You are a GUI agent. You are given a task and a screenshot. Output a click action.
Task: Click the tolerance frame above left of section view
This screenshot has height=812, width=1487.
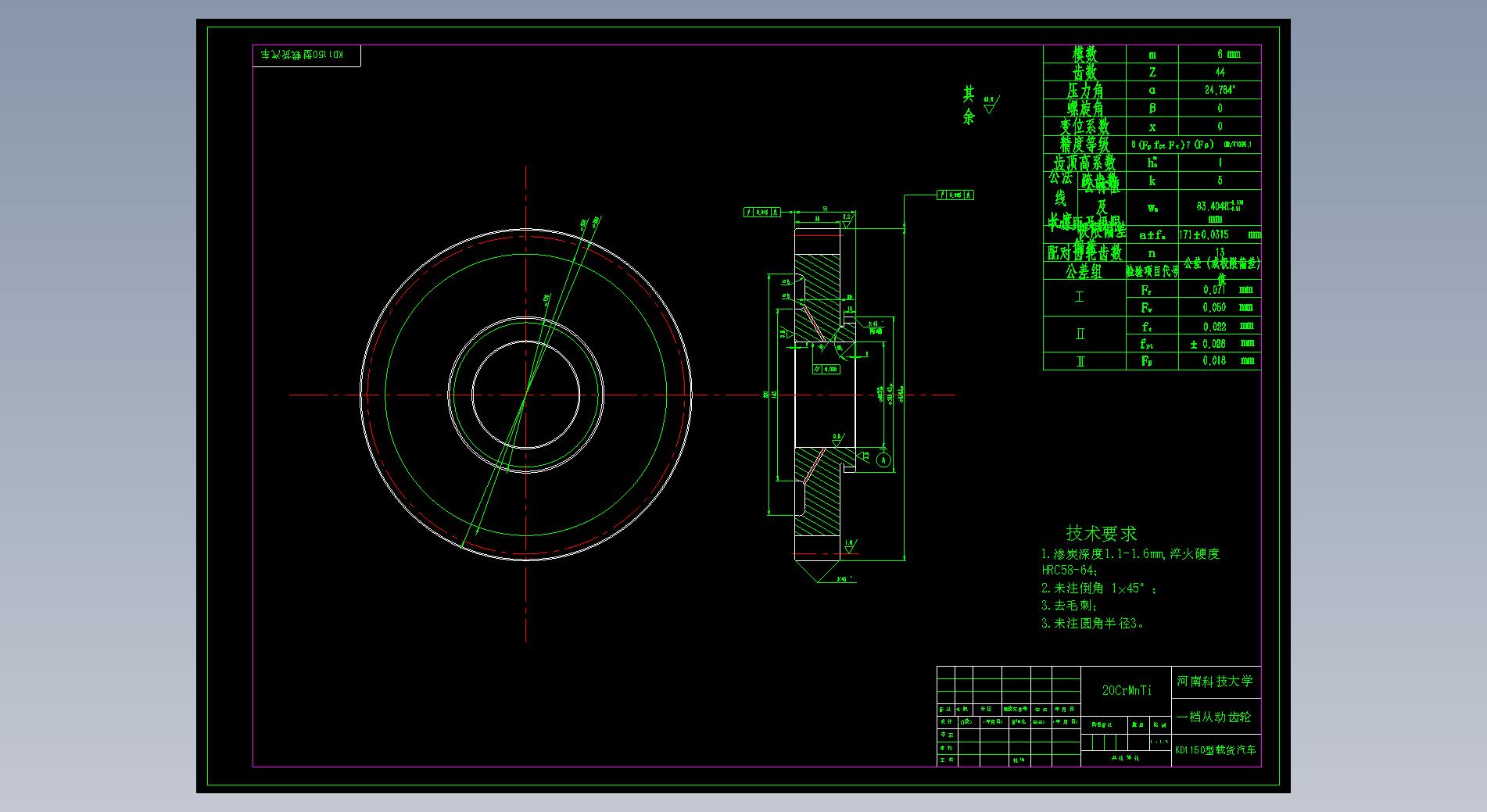click(x=763, y=212)
